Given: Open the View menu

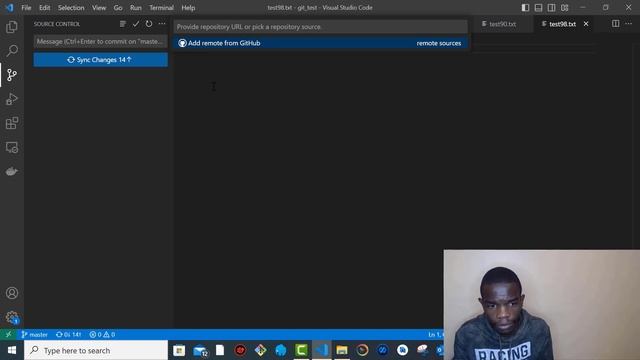Looking at the screenshot, I should coord(99,8).
